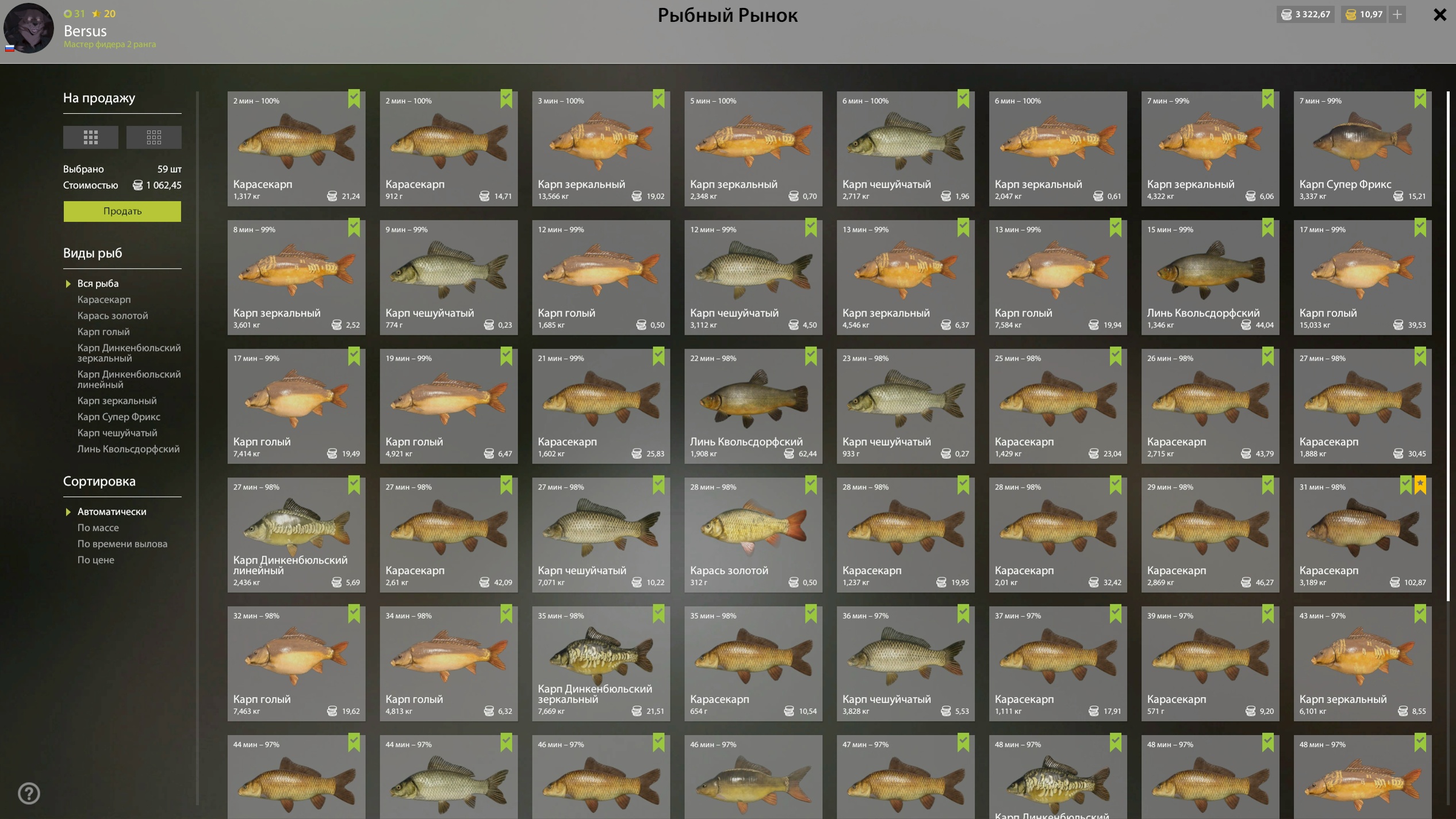Viewport: 1456px width, 819px height.
Task: Open the Карась золотой 312 г fish card
Action: (x=753, y=535)
